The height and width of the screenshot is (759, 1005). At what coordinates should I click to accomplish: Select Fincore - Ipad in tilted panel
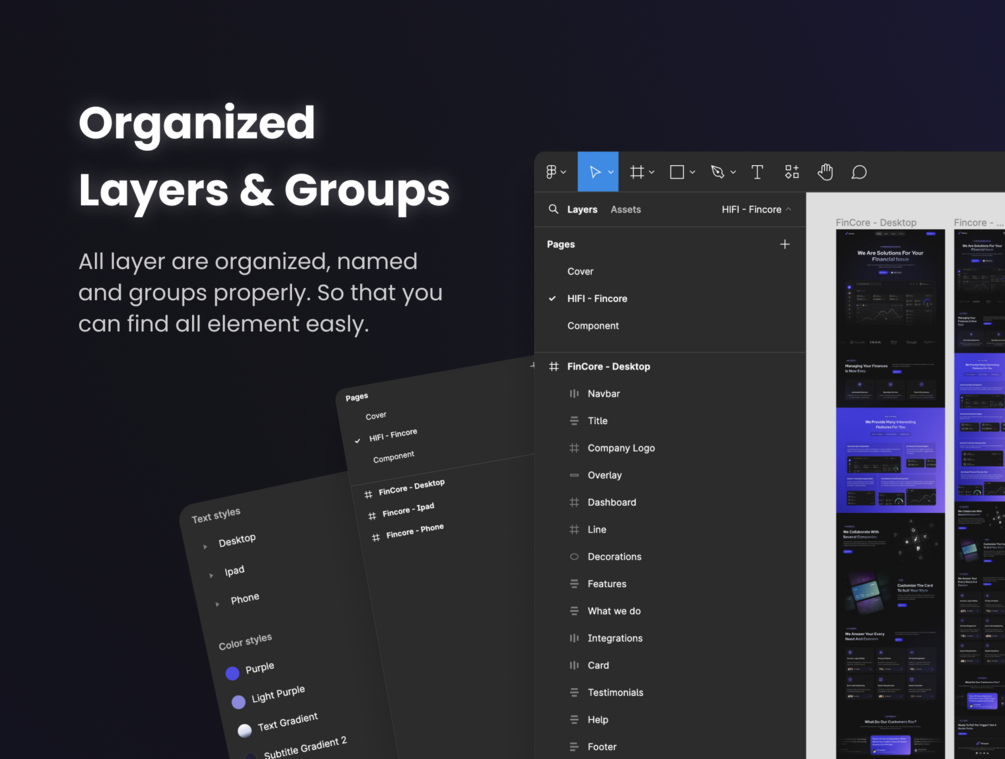(x=408, y=510)
